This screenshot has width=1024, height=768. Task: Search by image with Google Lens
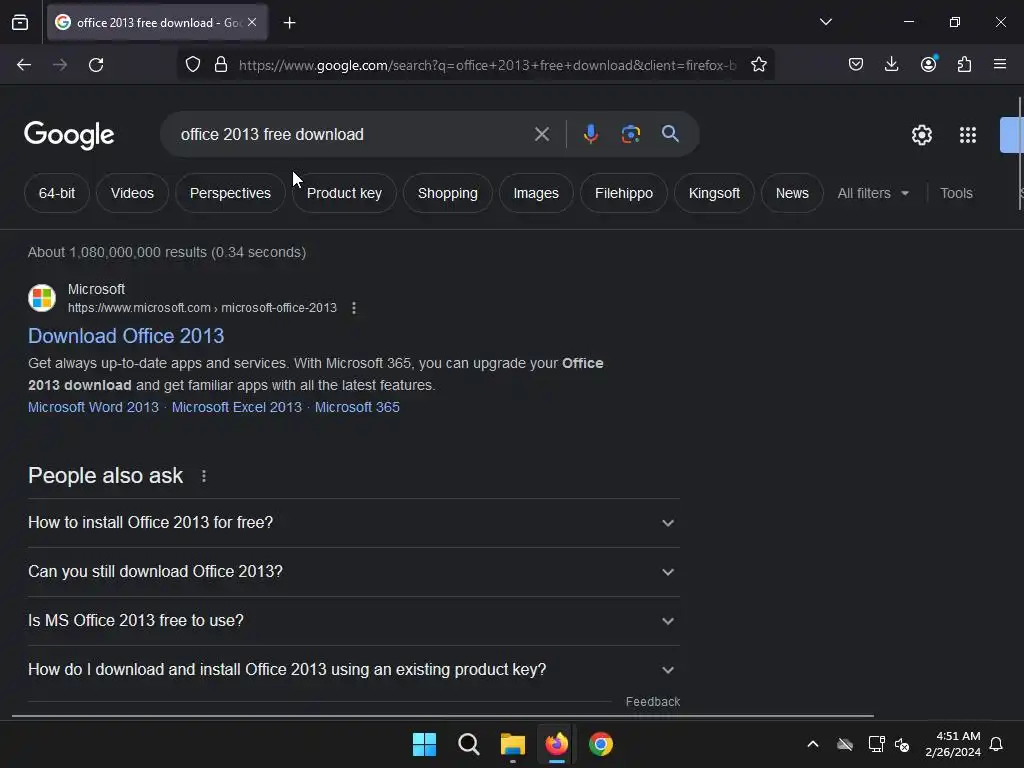coord(630,135)
